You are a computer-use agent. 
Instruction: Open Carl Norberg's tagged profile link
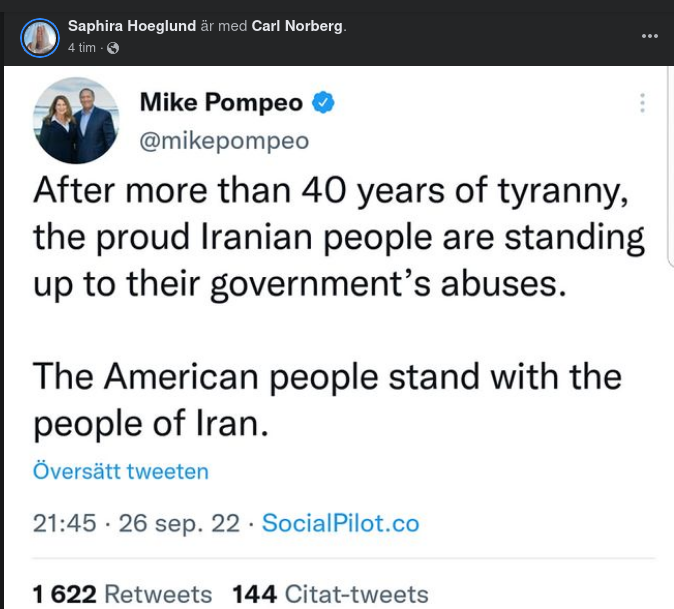pyautogui.click(x=297, y=26)
